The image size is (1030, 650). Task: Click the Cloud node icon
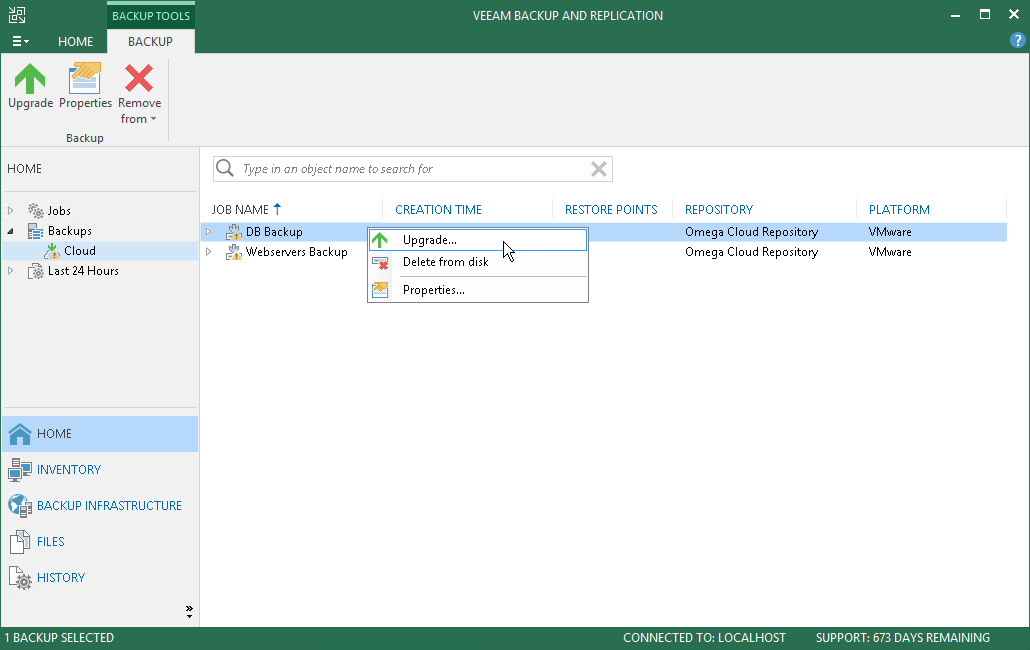52,251
